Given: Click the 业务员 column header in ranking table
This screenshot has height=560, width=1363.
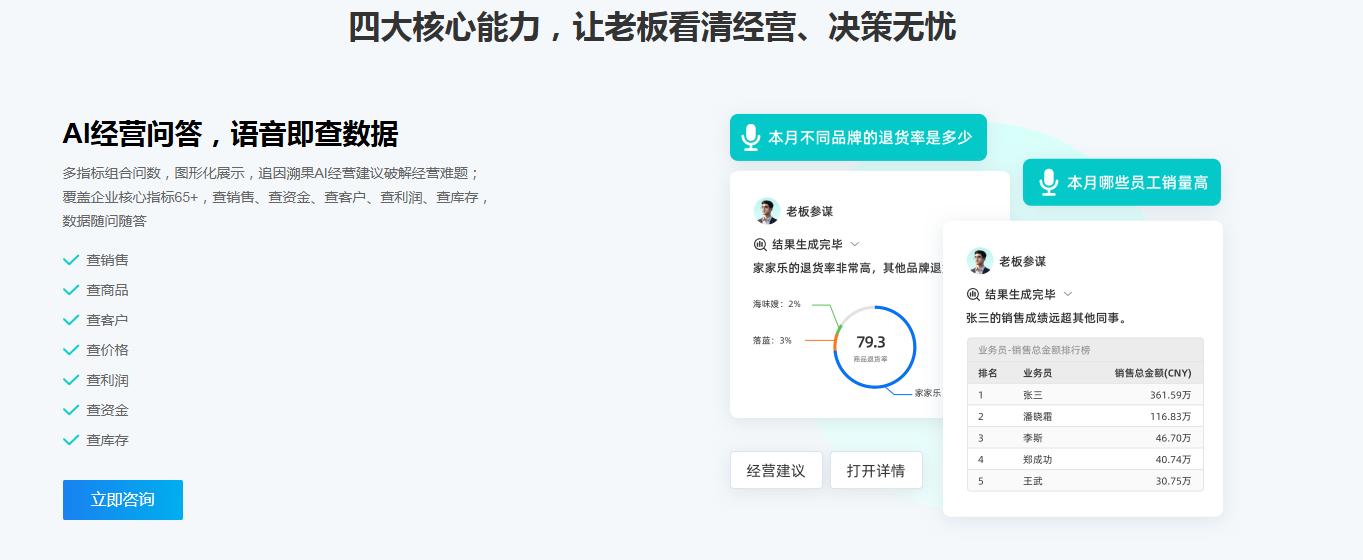Looking at the screenshot, I should (x=1037, y=373).
